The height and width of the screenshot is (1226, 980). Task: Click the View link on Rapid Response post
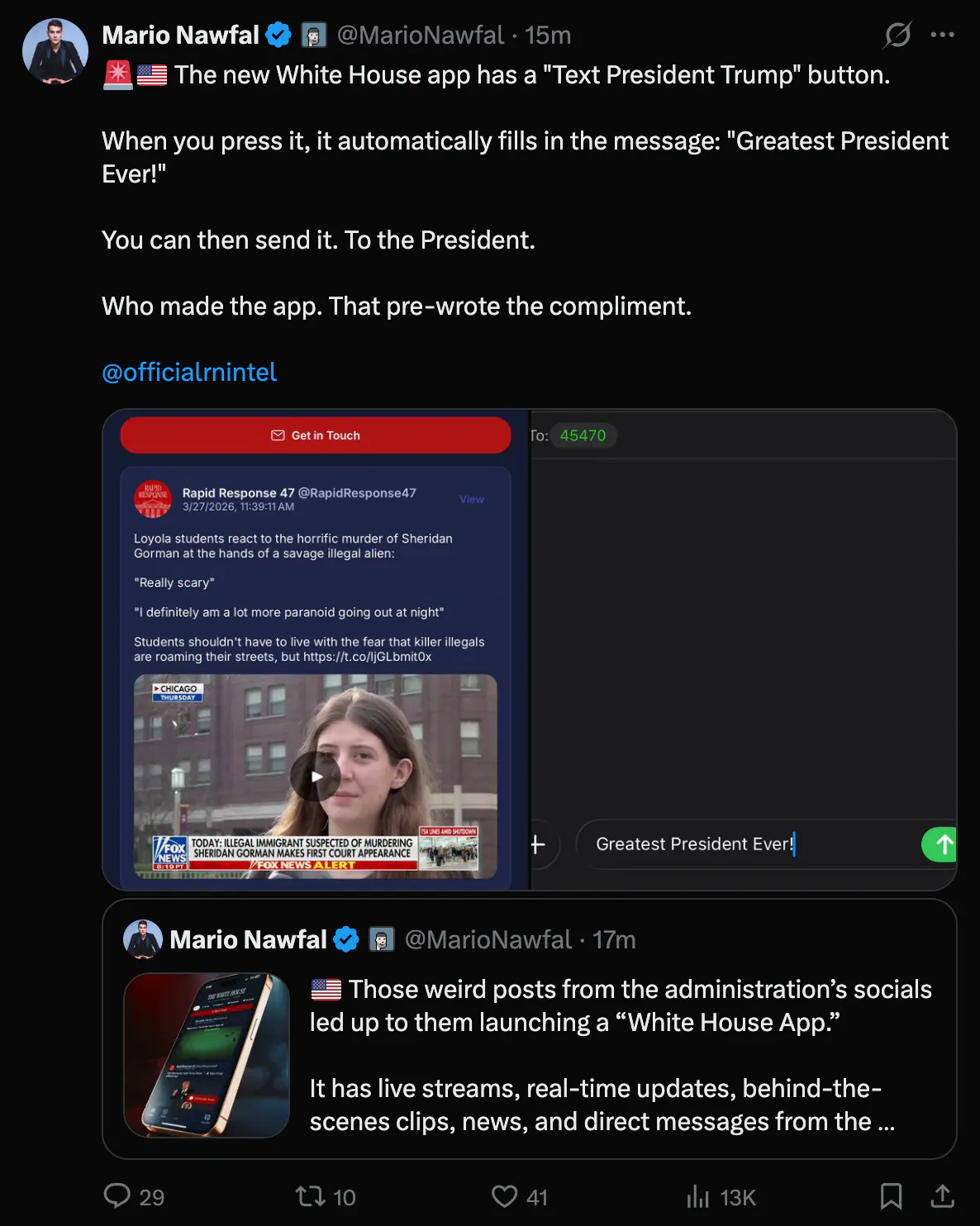click(472, 499)
